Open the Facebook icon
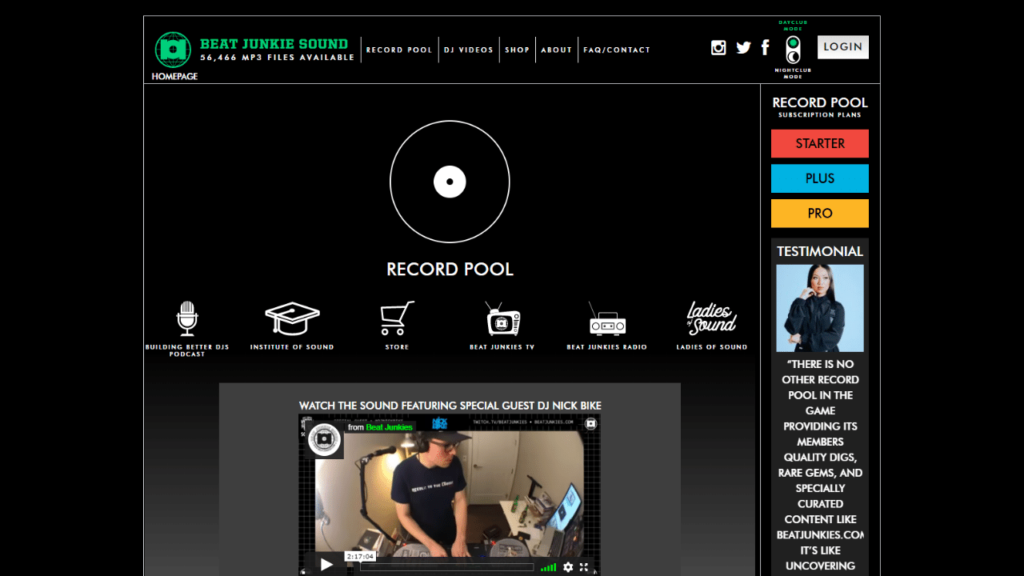1024x576 pixels. (x=765, y=48)
